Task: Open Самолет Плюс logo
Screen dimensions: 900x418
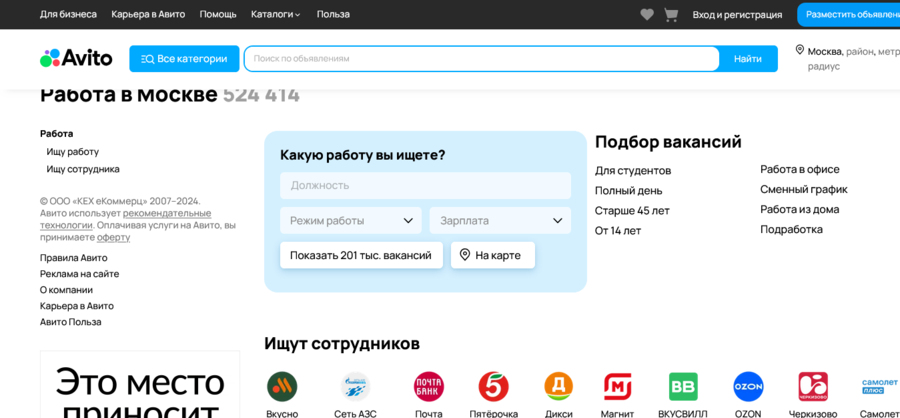Action: point(879,386)
